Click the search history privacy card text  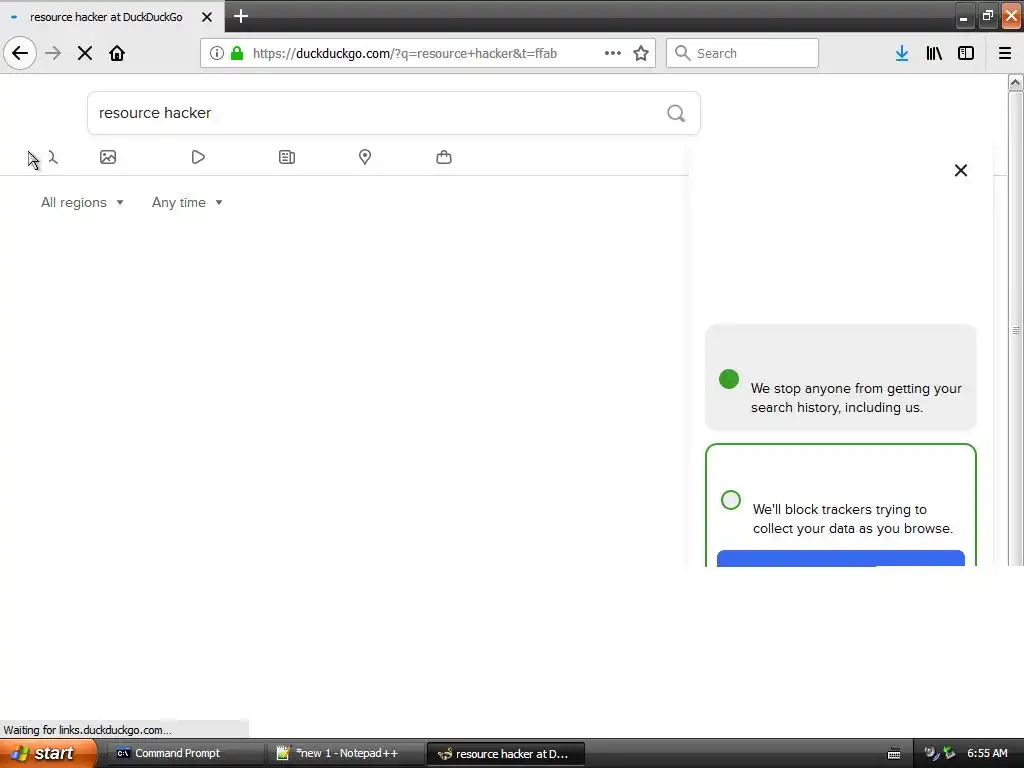(856, 398)
